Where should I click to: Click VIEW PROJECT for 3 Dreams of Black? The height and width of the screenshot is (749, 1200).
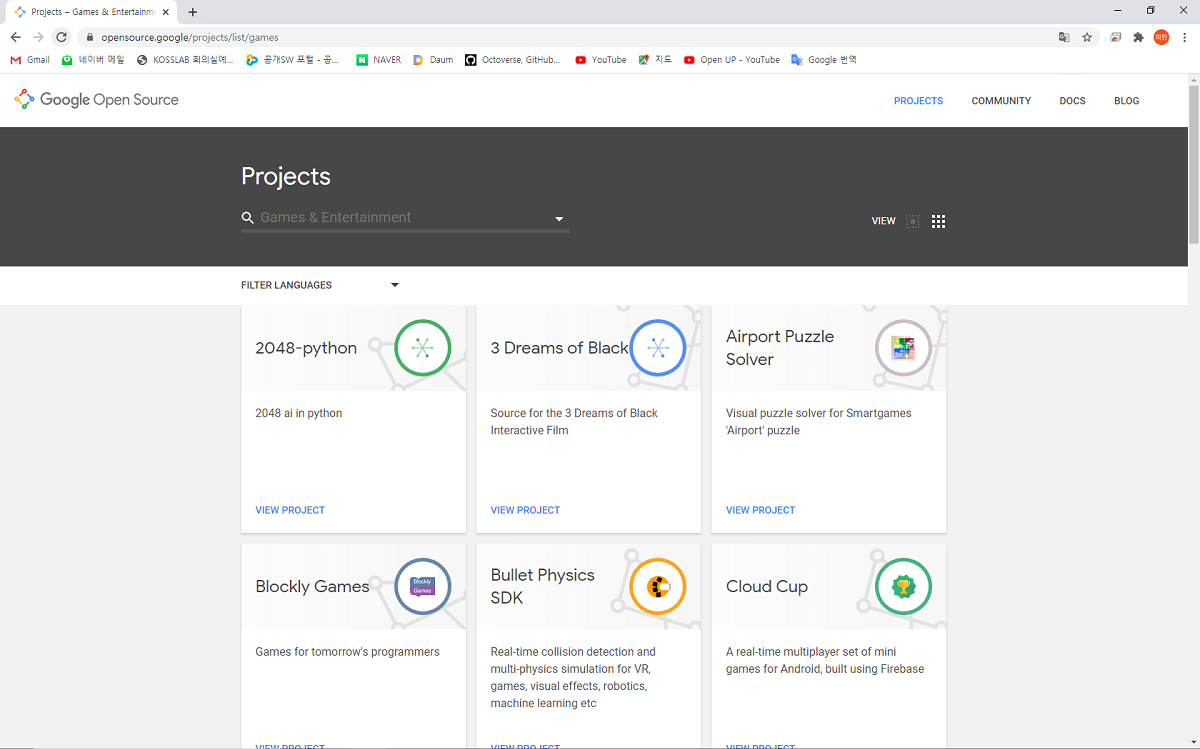525,510
